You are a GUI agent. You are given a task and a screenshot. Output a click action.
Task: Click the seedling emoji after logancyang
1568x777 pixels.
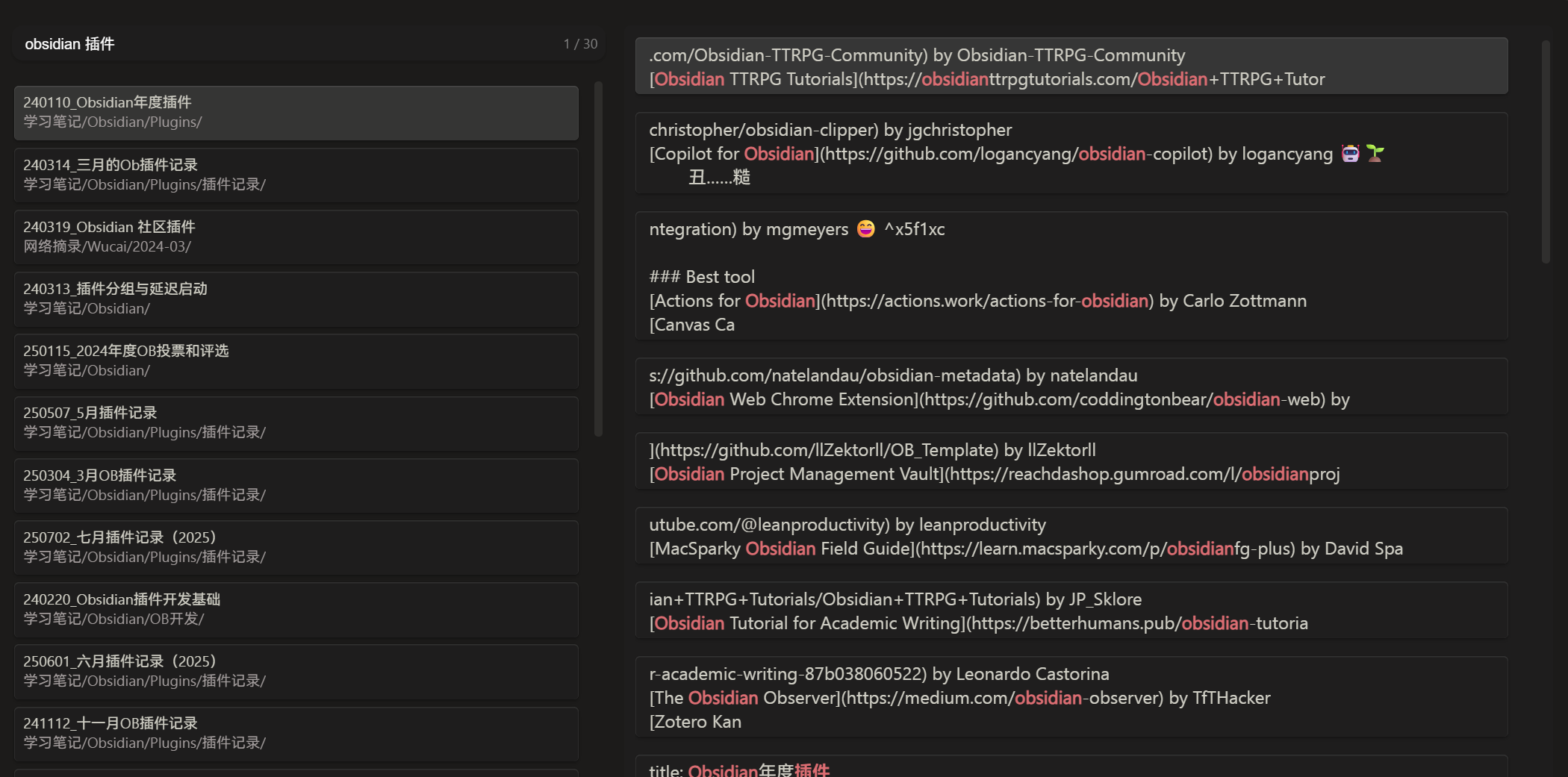[1375, 154]
